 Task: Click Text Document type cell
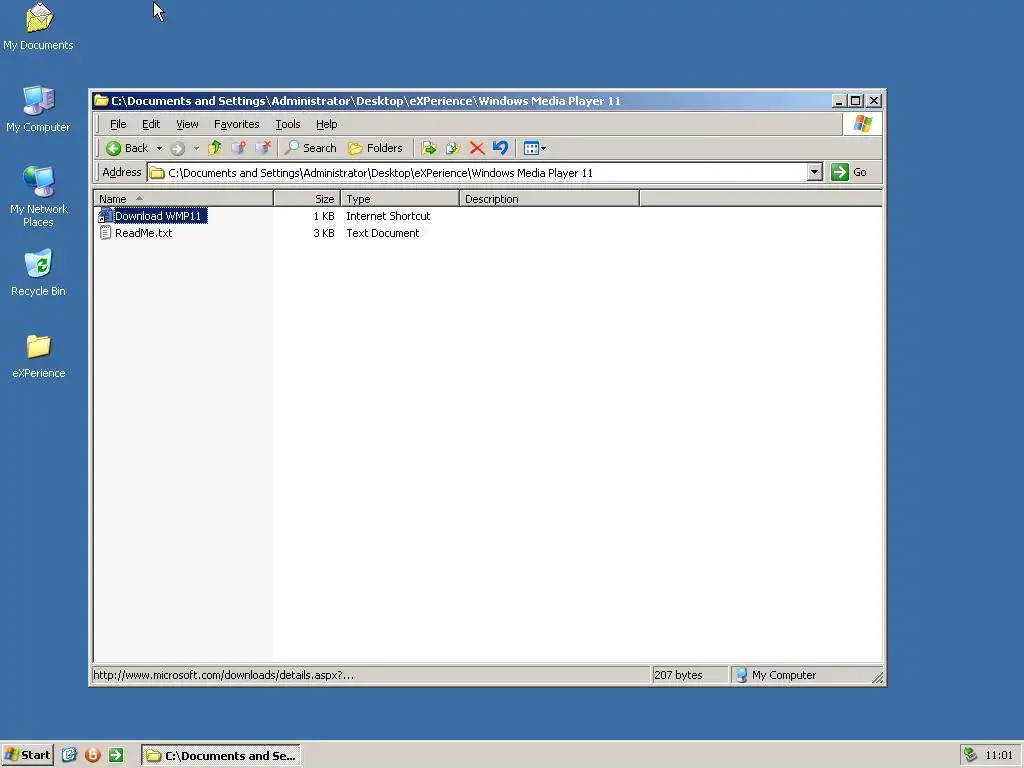(x=383, y=233)
